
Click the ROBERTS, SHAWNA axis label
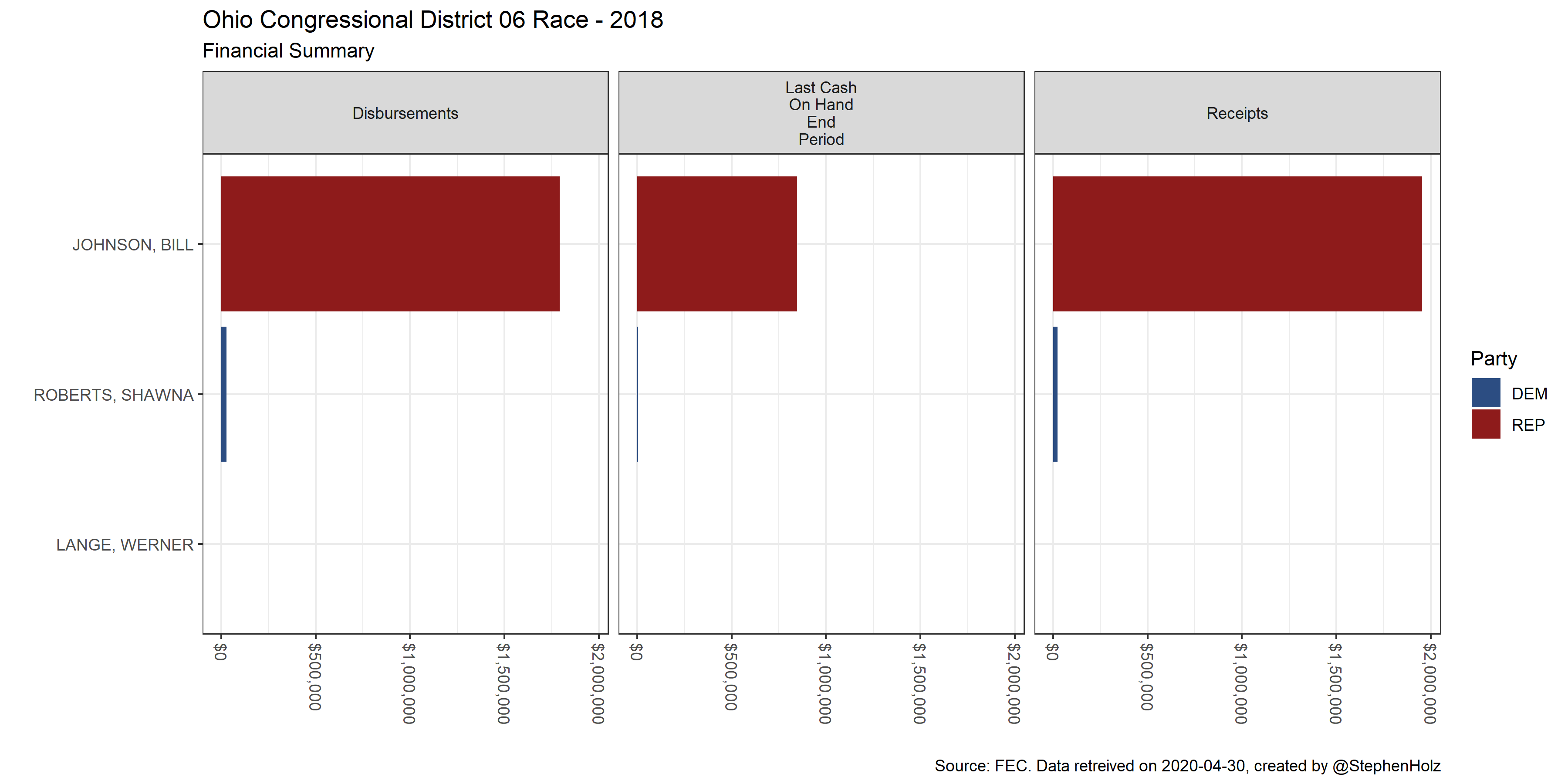(113, 395)
